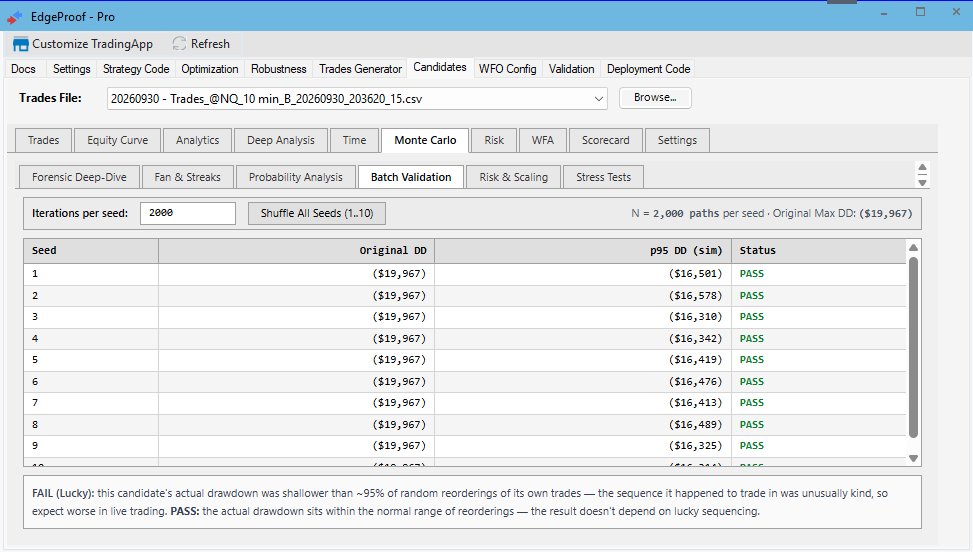Click the p95 DD (sim) column header
The image size is (973, 552).
click(583, 251)
